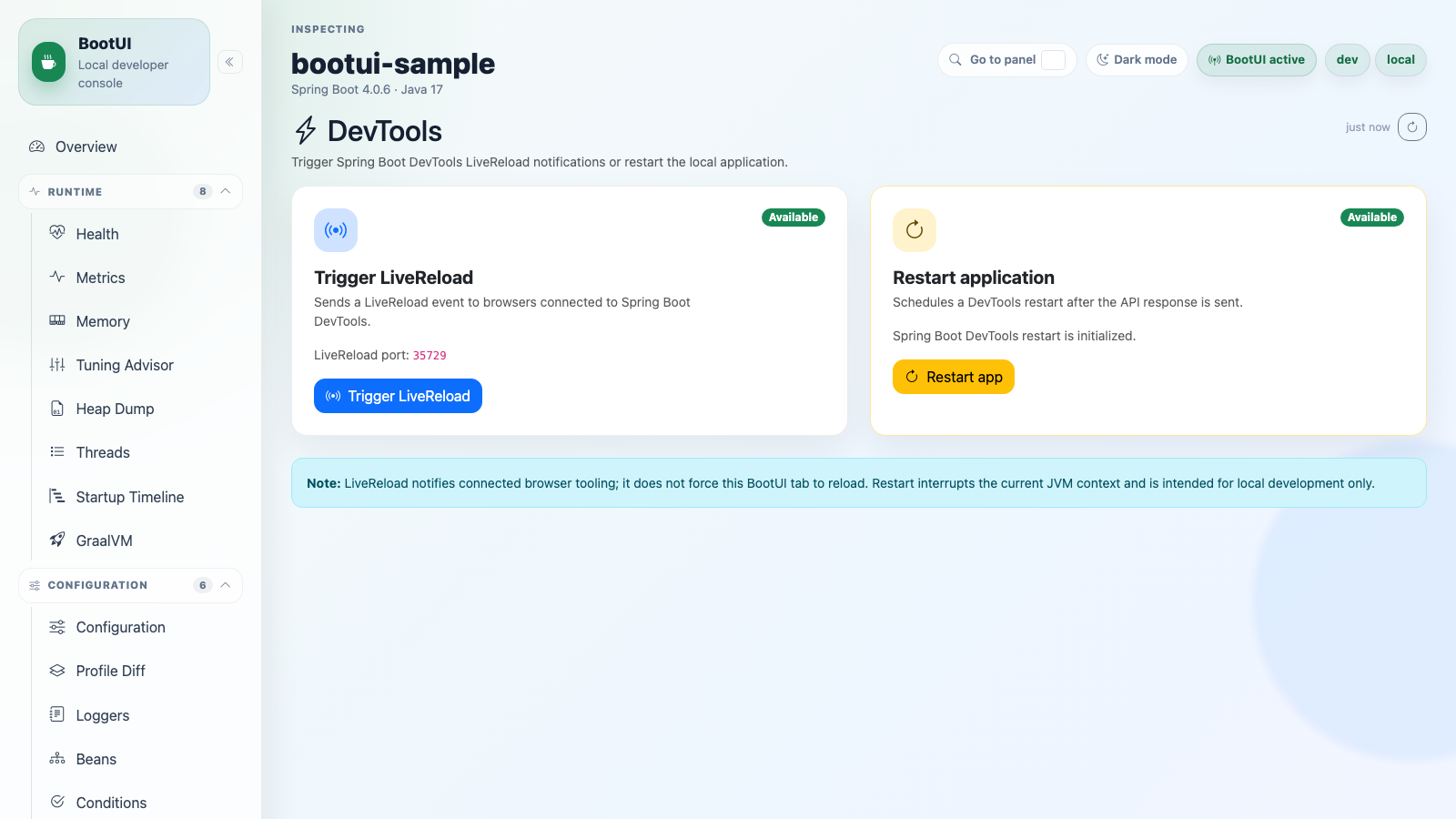This screenshot has height=819, width=1456.
Task: Click the RUNTIME section header label
Action: pos(75,192)
